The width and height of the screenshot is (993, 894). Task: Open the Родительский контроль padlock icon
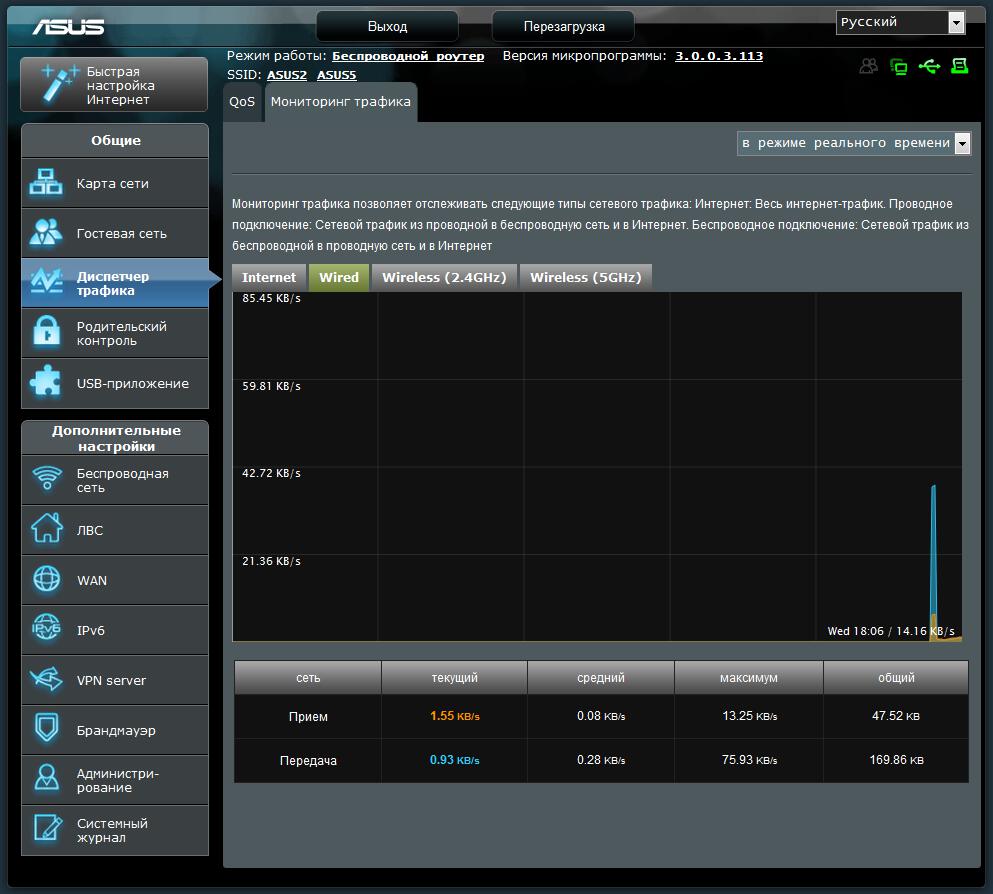coord(47,332)
